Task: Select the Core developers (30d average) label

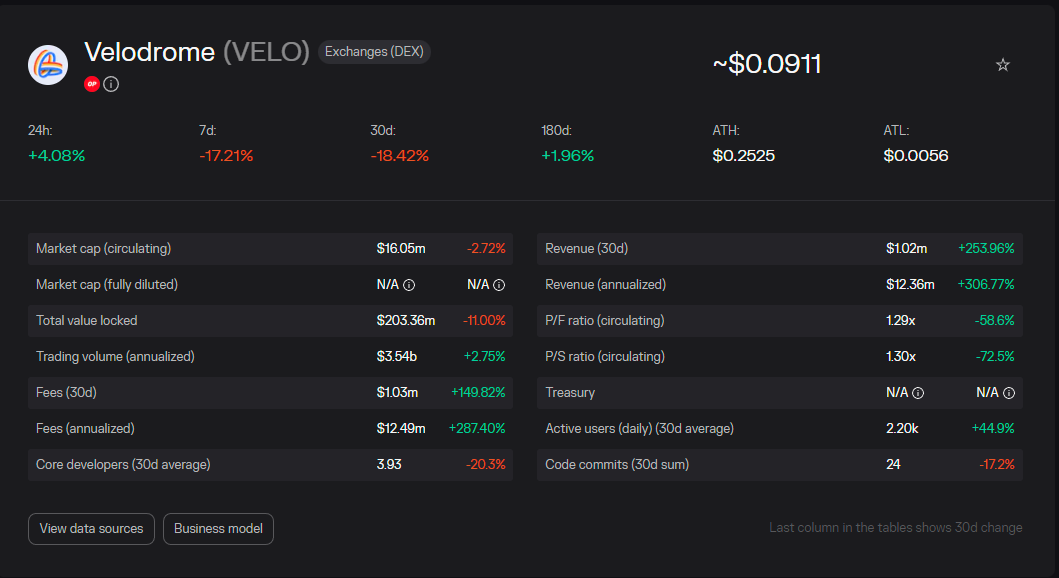Action: coord(123,465)
